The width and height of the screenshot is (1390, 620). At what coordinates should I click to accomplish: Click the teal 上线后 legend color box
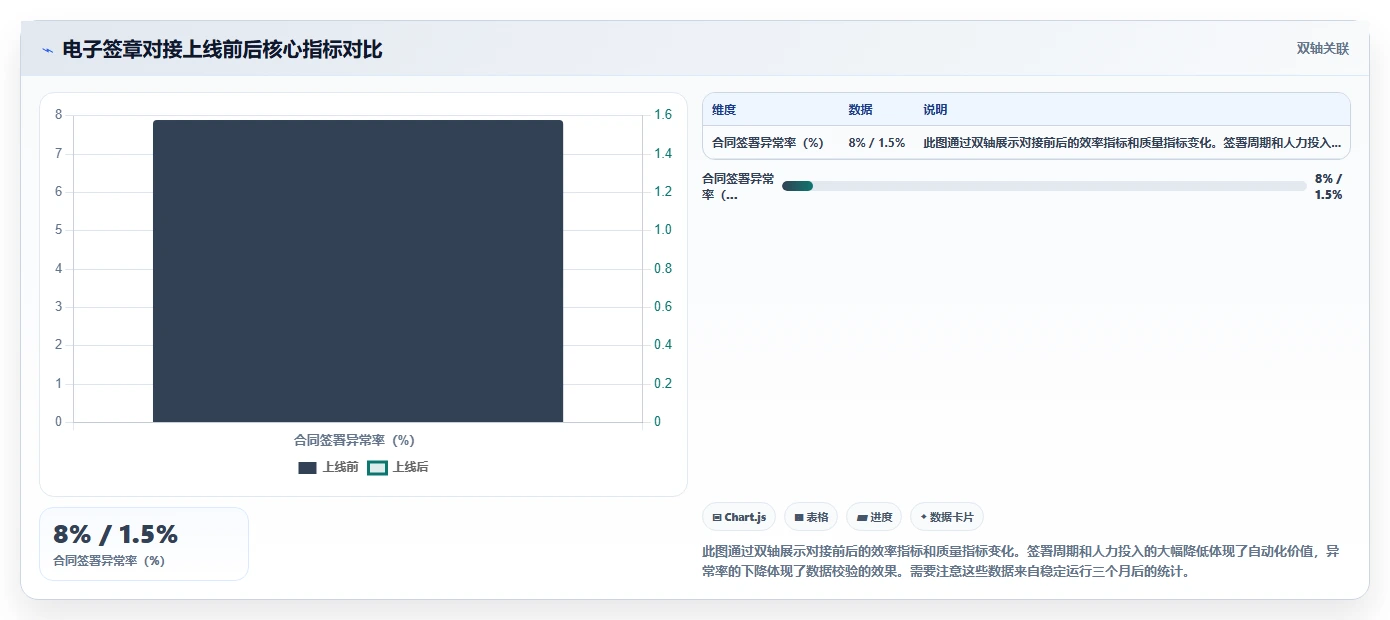(x=377, y=468)
